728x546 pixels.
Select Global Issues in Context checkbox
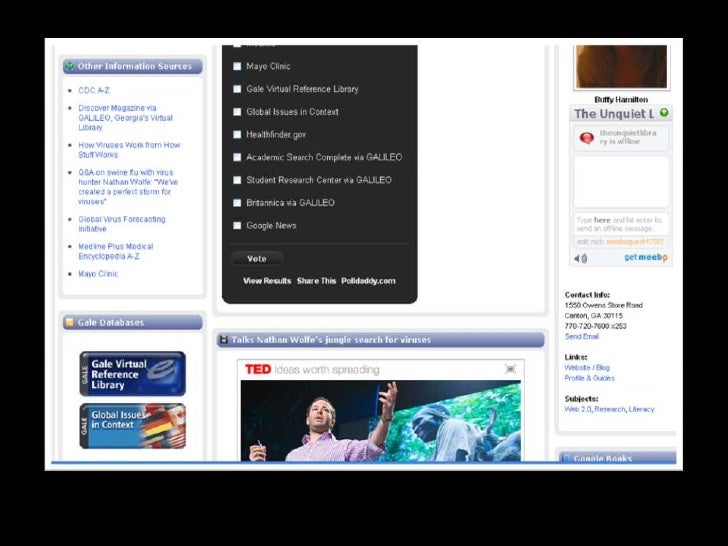tap(237, 112)
